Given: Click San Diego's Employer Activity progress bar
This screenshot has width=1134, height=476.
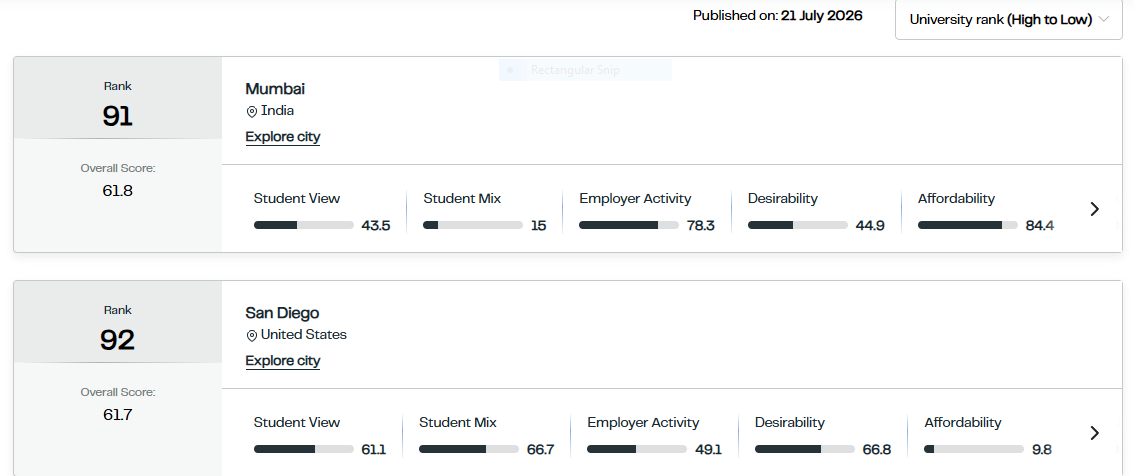Looking at the screenshot, I should point(637,449).
